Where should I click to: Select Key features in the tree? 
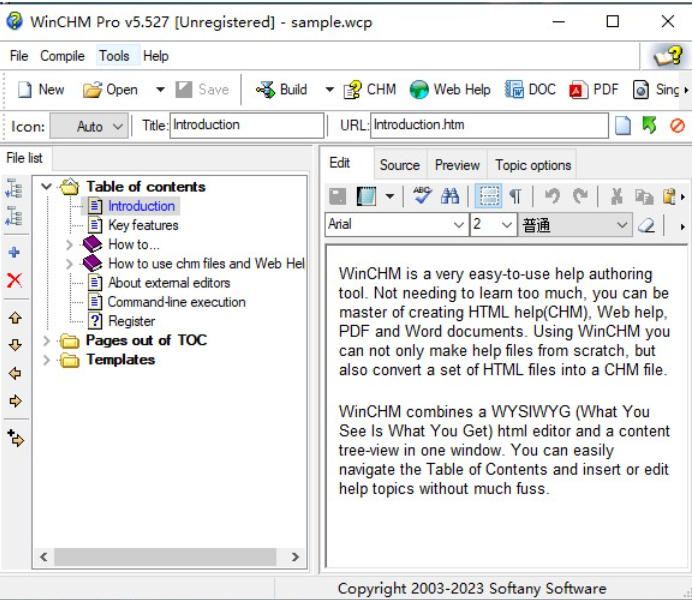pyautogui.click(x=143, y=225)
